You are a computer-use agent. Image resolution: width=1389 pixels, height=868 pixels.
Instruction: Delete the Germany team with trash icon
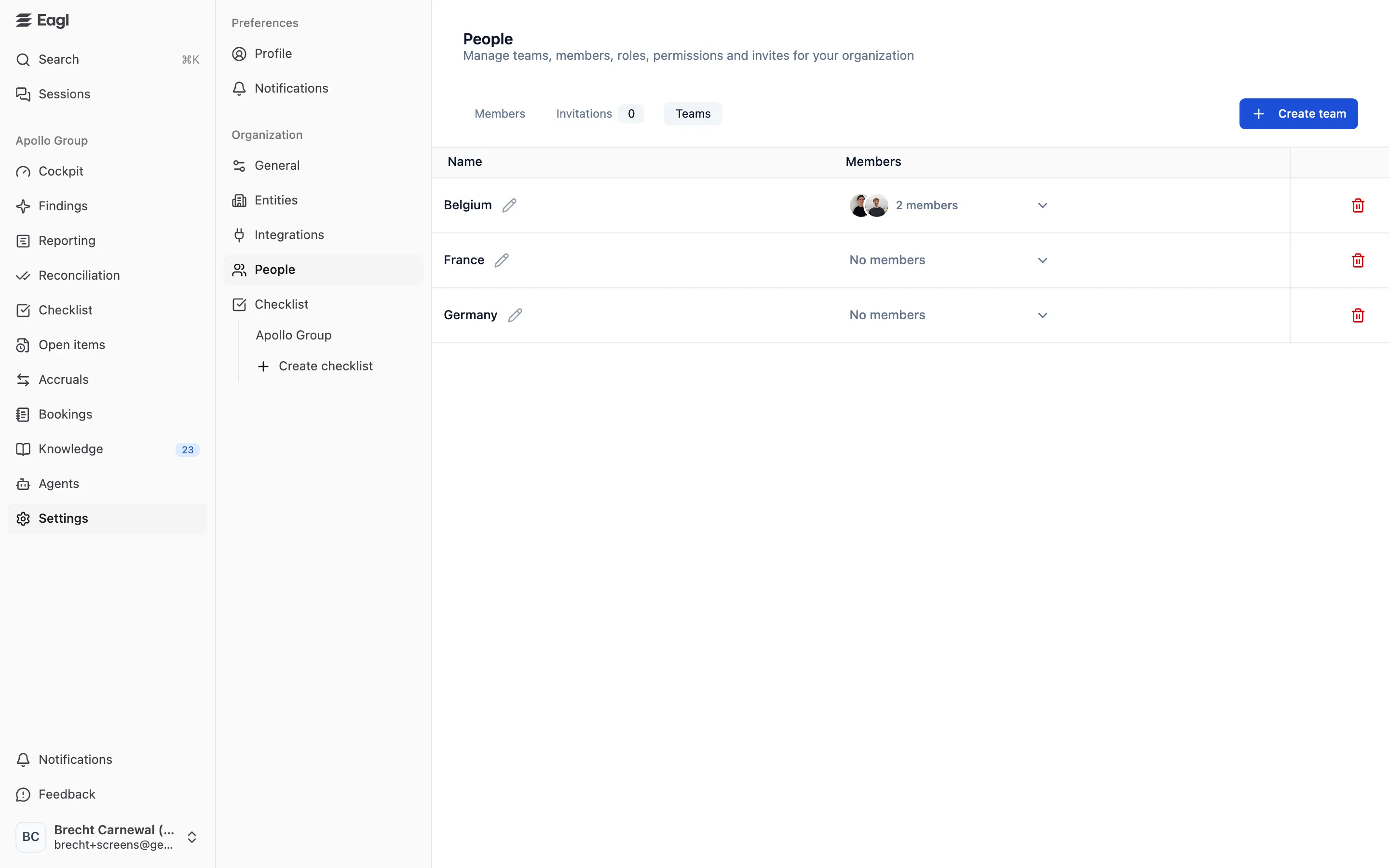point(1358,315)
